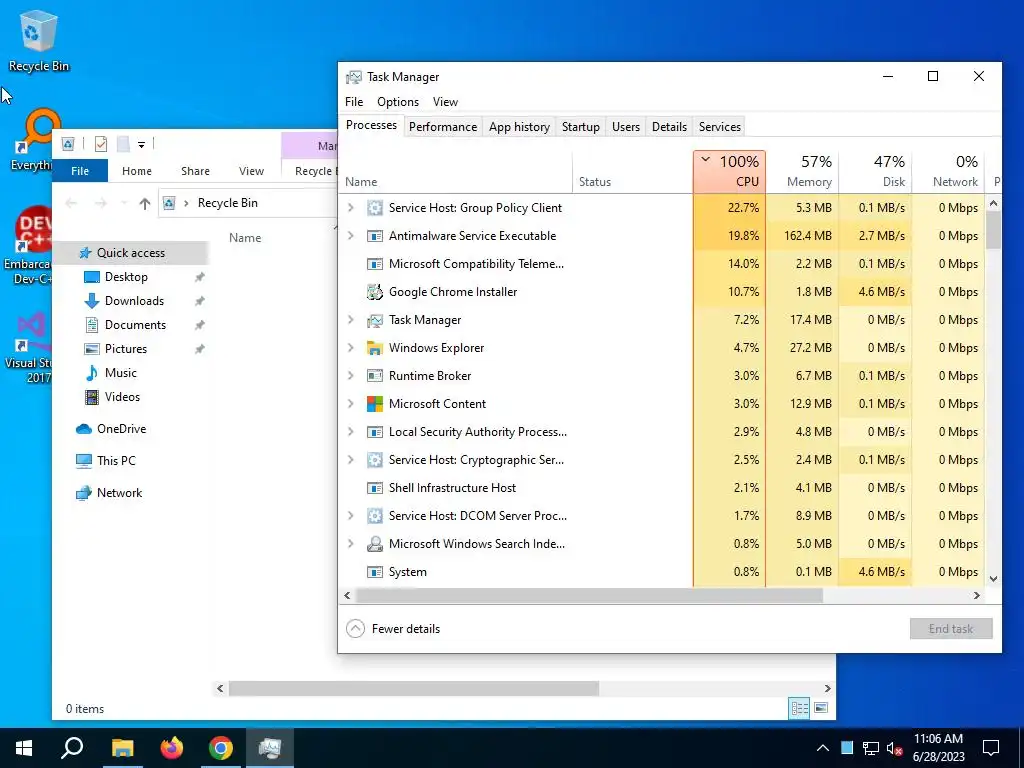Open Google Chrome from the taskbar

tap(221, 748)
